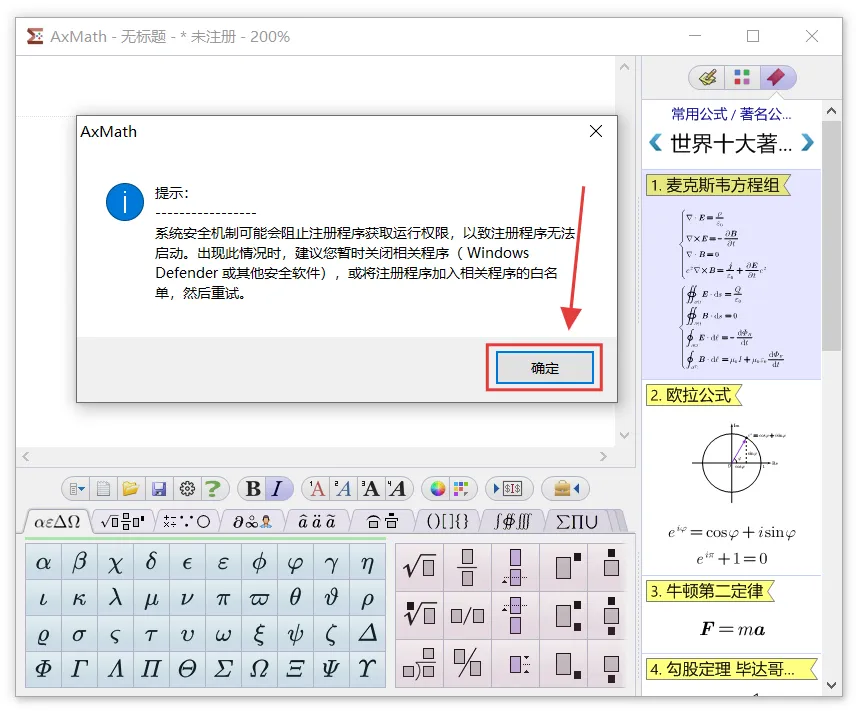This screenshot has width=856, height=711.
Task: Select font style 1 red A
Action: click(317, 488)
